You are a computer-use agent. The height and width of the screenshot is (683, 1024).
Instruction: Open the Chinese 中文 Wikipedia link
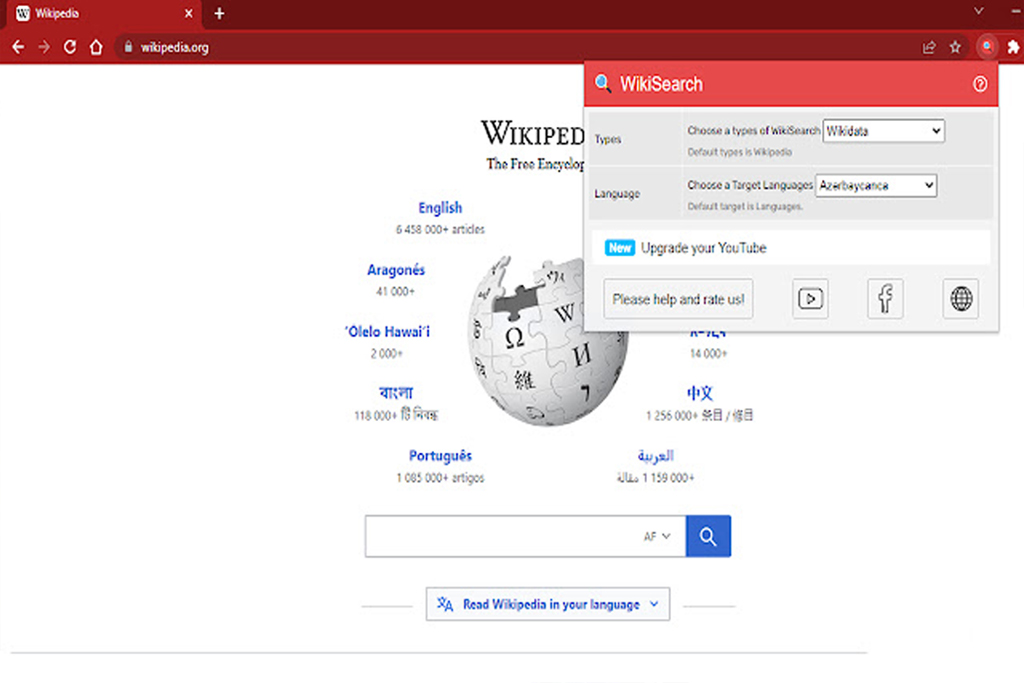[699, 393]
